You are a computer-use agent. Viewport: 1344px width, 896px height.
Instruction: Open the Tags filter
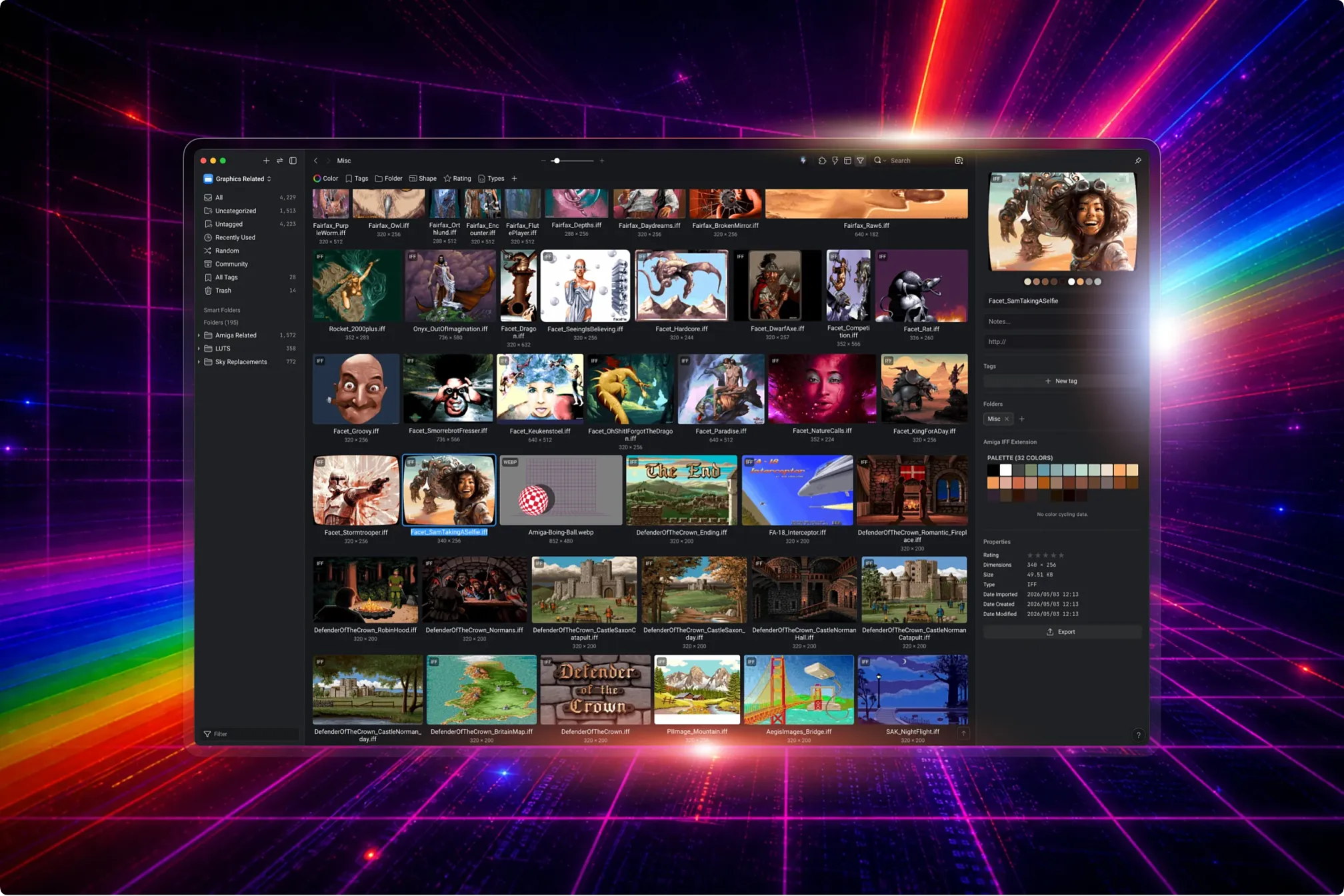[x=357, y=179]
